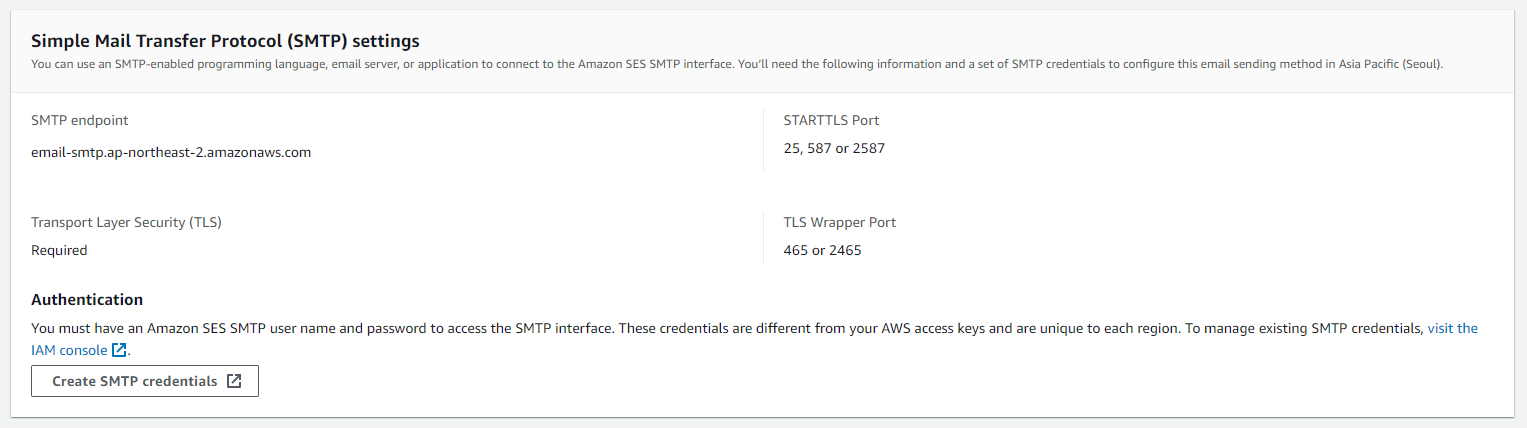Click the sentence beginning 'You can use an SMTP-enabled'
This screenshot has width=1527, height=428.
[x=400, y=64]
